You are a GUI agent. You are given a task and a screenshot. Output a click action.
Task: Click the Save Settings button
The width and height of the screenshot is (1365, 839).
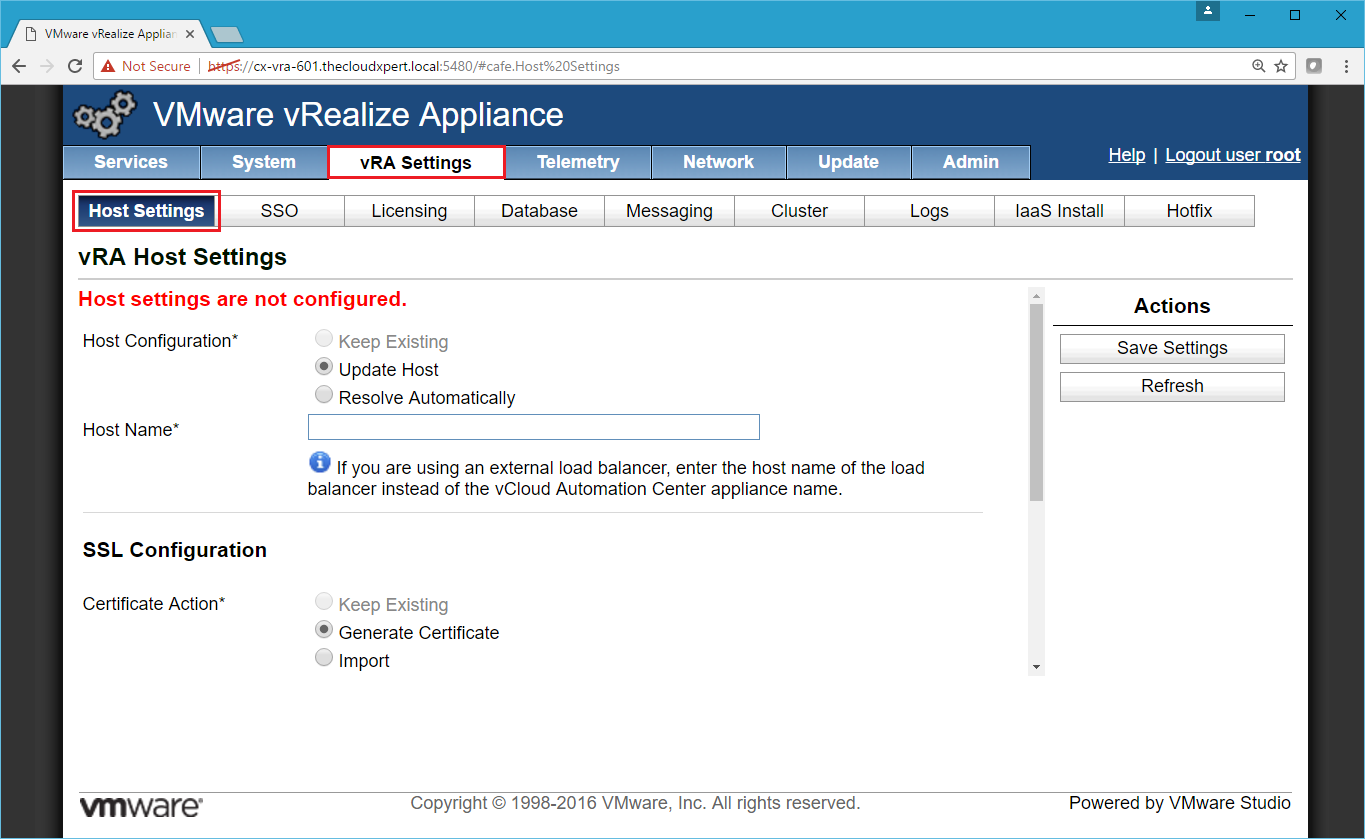1171,348
